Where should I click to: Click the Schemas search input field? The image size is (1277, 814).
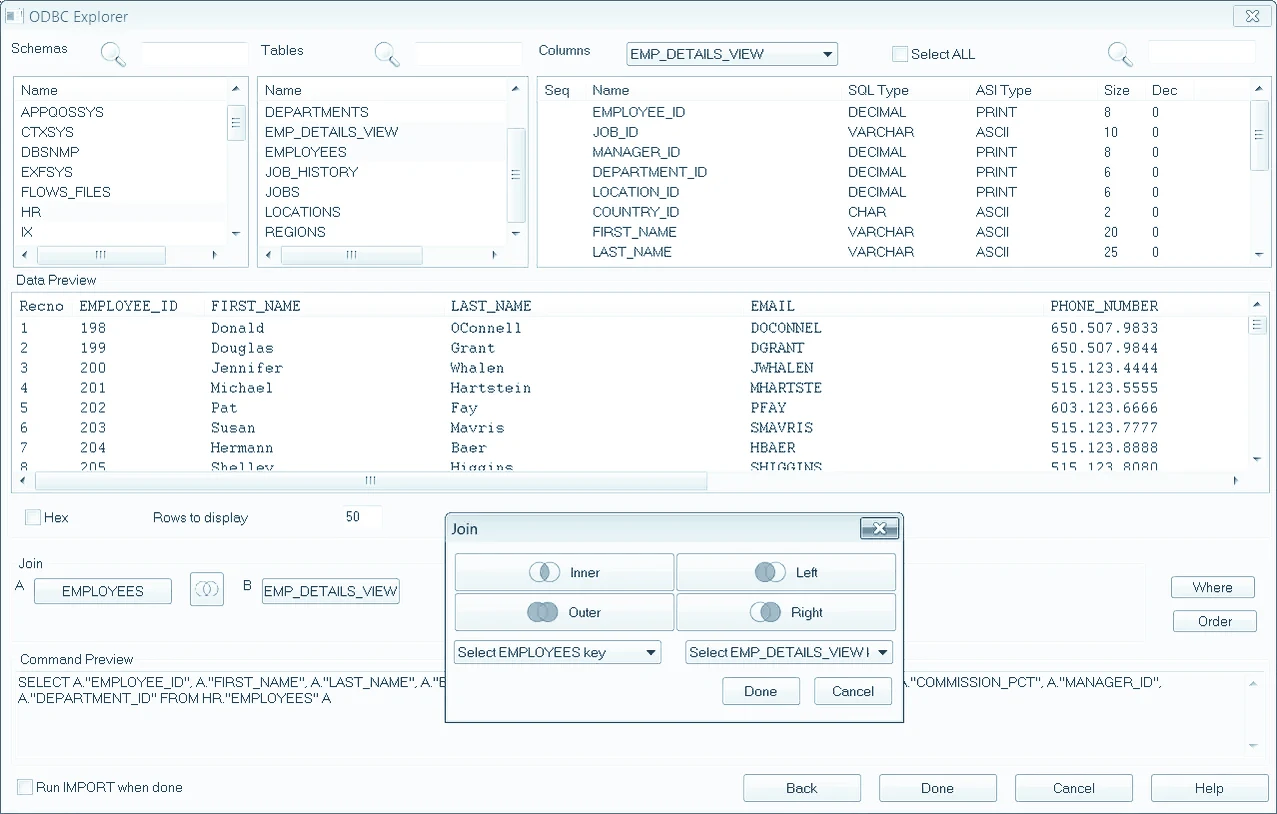(x=194, y=54)
